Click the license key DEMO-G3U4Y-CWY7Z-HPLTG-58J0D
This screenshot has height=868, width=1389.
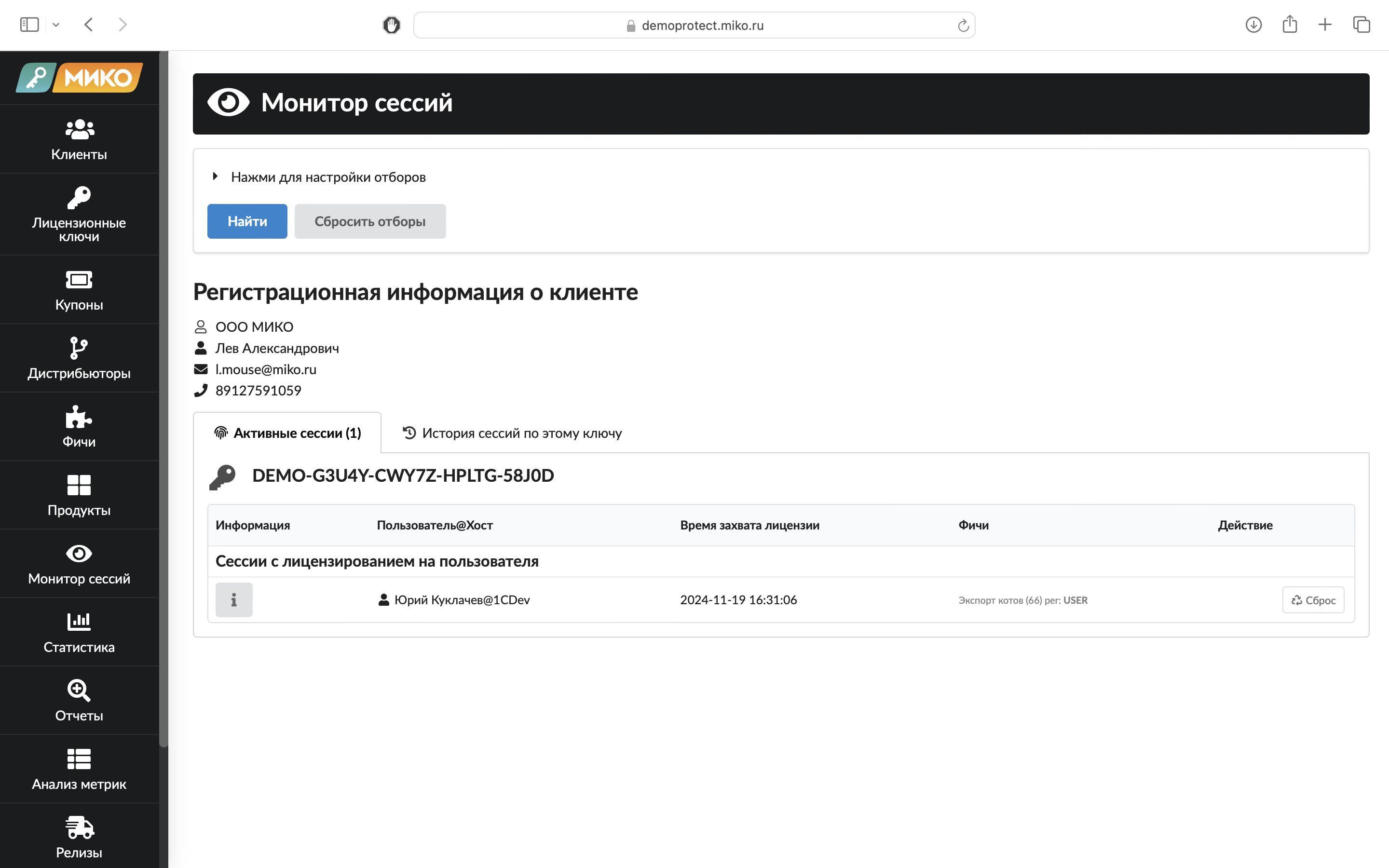(403, 475)
